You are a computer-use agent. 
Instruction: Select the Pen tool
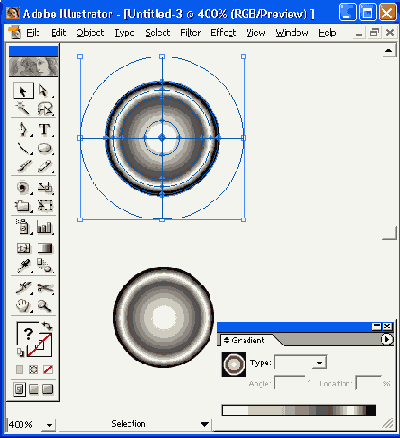pyautogui.click(x=23, y=129)
